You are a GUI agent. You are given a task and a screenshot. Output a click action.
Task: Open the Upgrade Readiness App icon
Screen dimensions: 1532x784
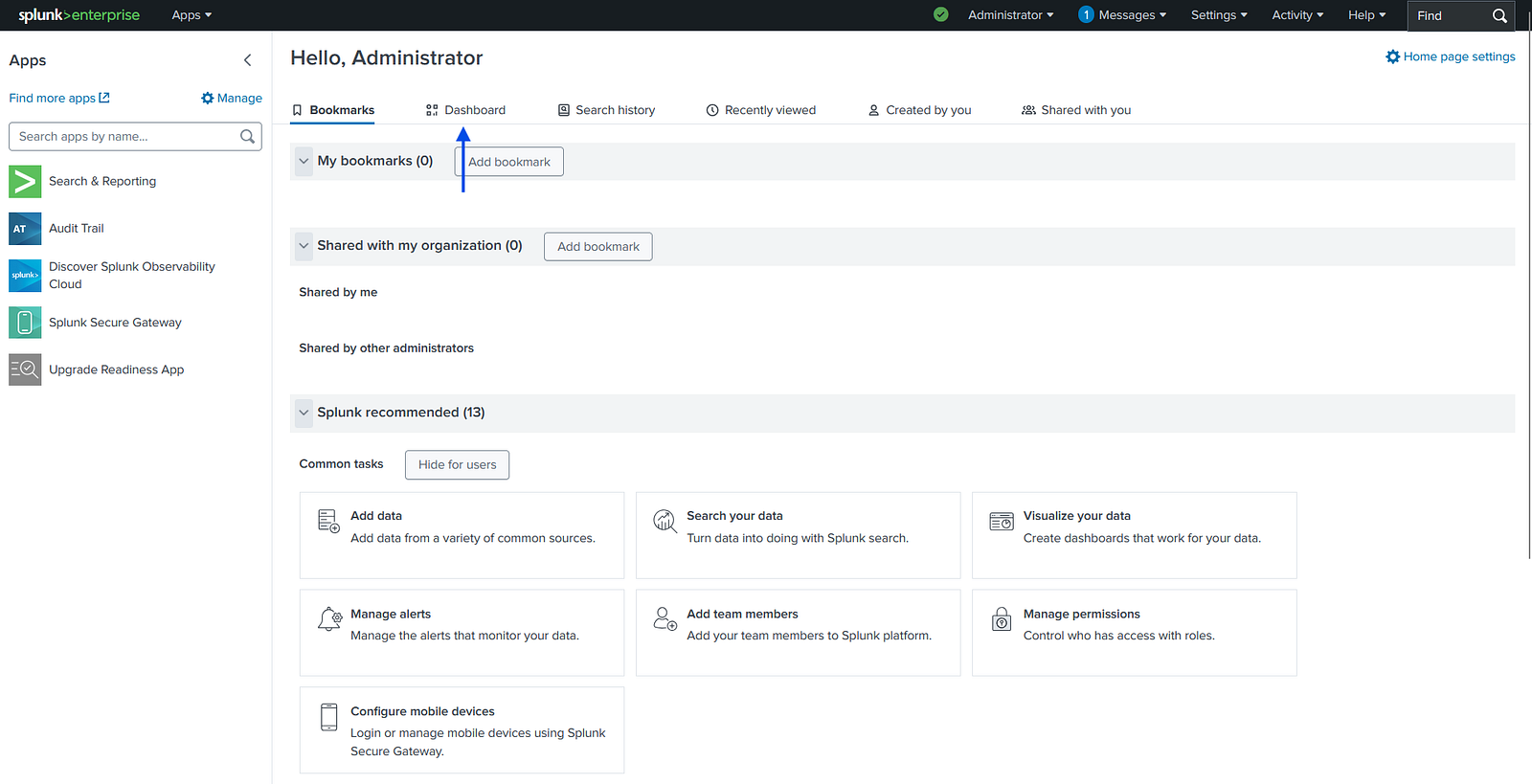pos(25,370)
